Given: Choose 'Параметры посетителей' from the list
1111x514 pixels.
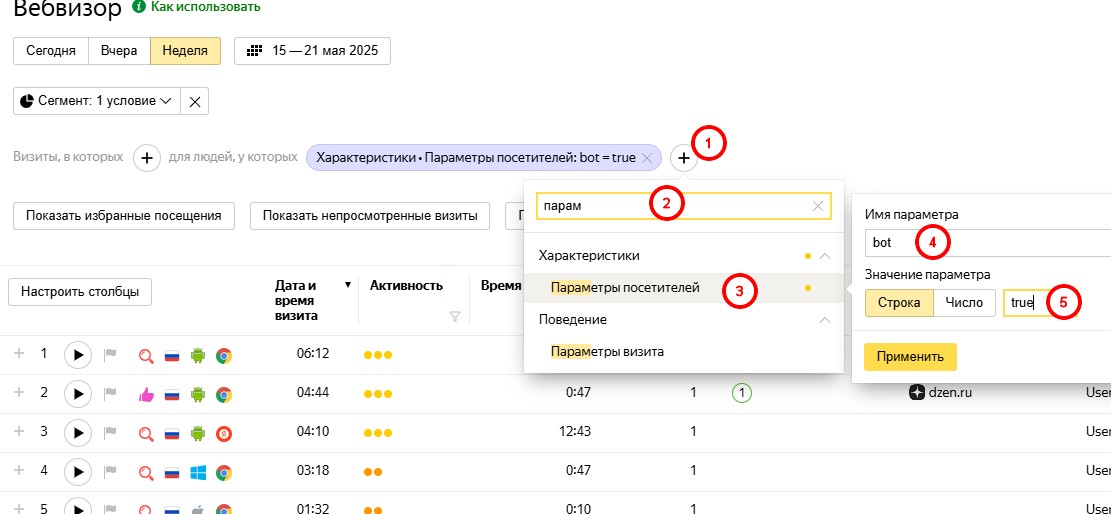Looking at the screenshot, I should click(x=684, y=288).
